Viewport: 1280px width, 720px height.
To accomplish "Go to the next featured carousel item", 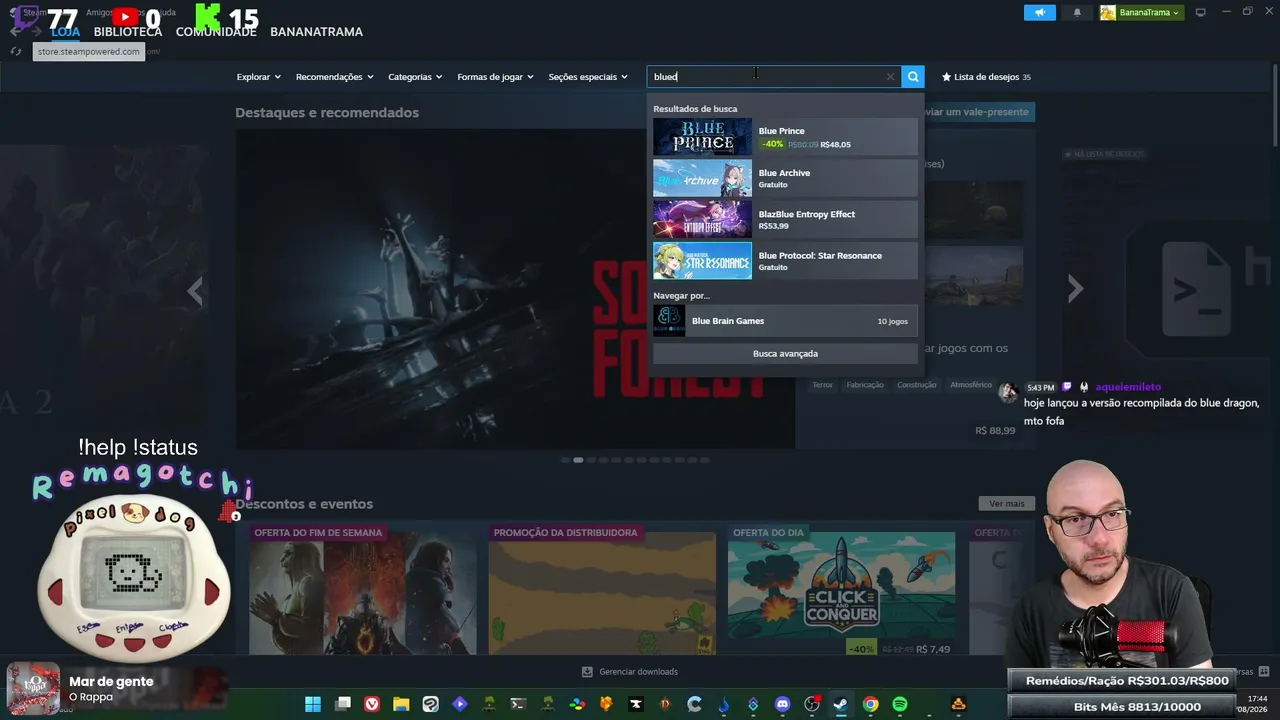I will [1075, 288].
